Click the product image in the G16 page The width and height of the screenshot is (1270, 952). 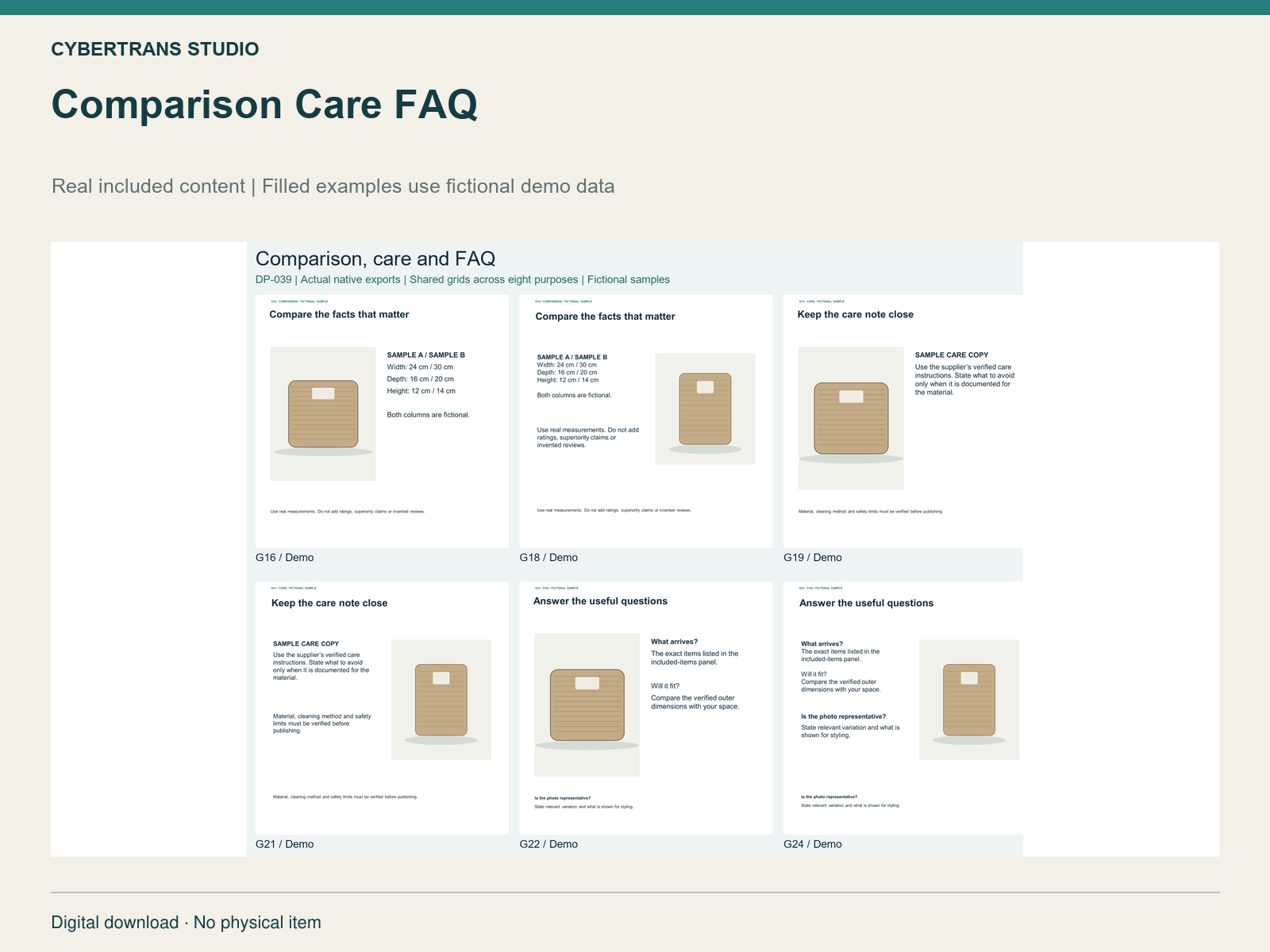tap(323, 414)
